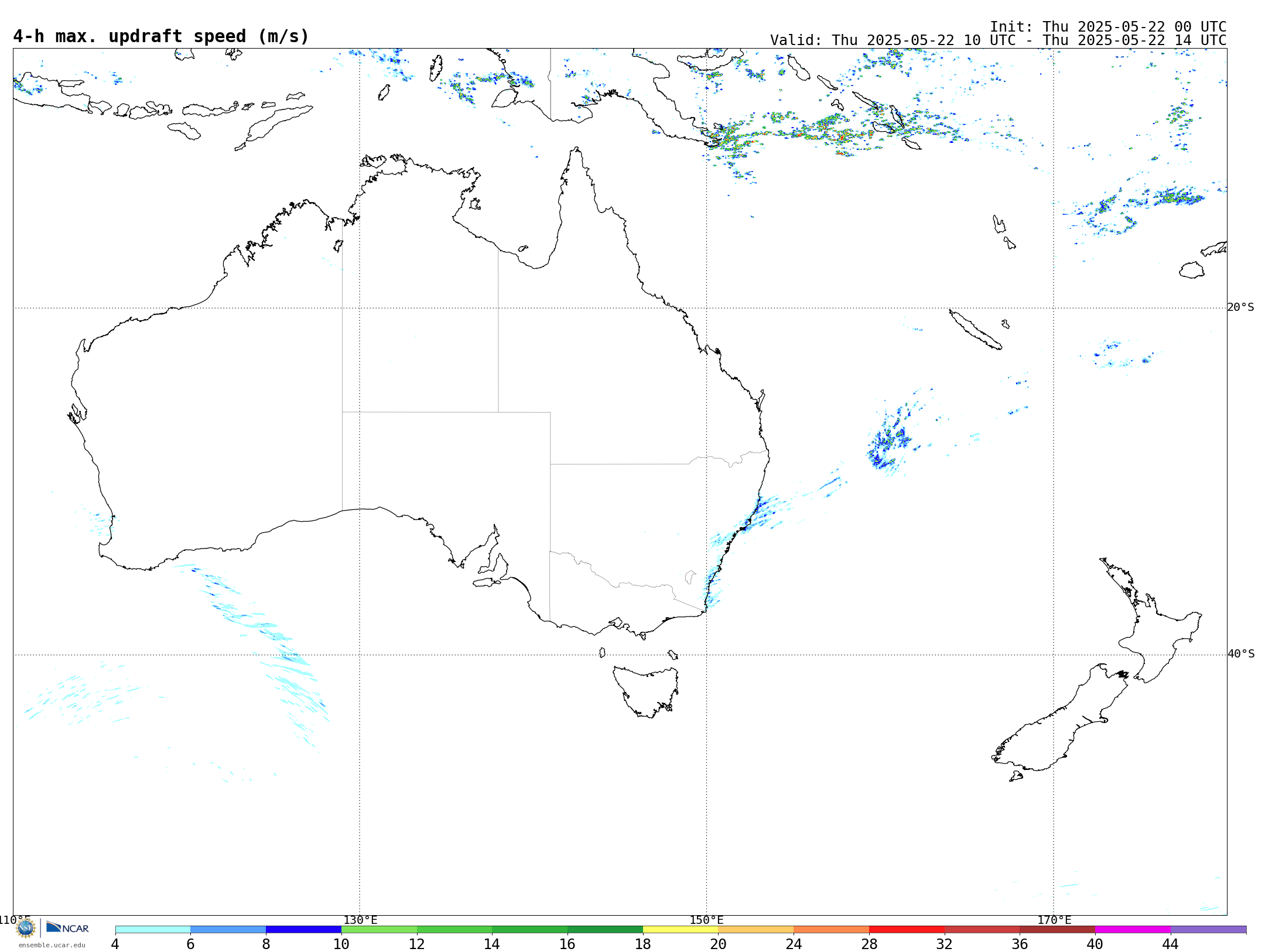
Task: Select the light green 10–12 m/s swatch
Action: click(379, 930)
